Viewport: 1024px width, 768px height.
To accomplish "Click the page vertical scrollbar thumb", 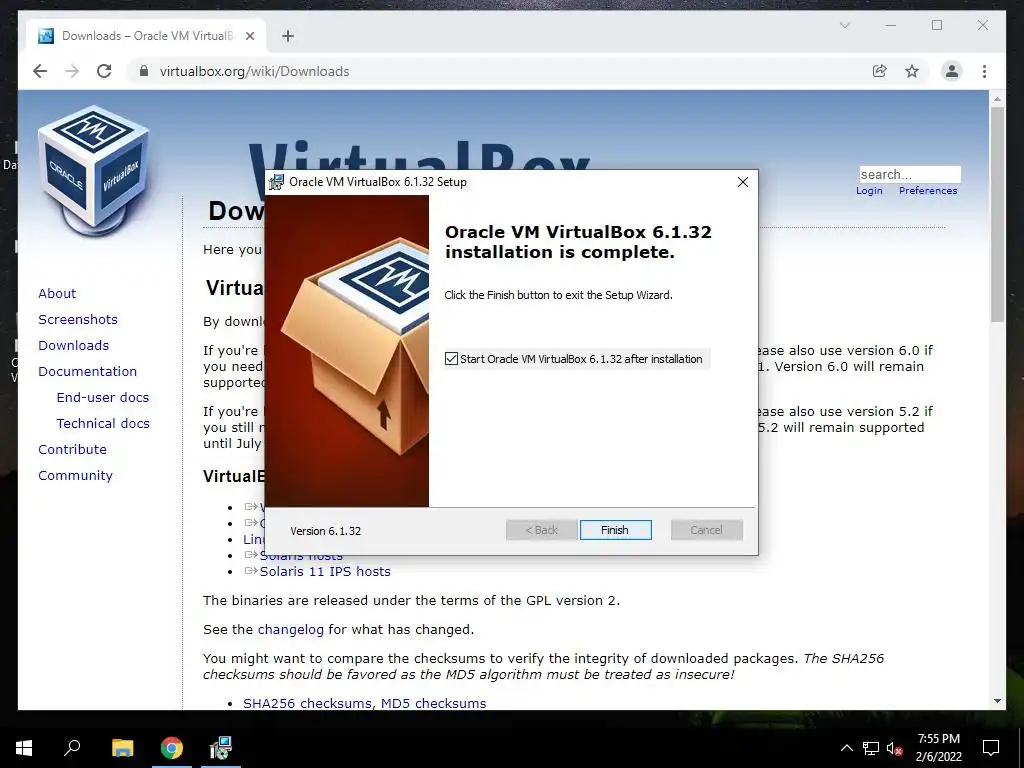I will pos(997,214).
